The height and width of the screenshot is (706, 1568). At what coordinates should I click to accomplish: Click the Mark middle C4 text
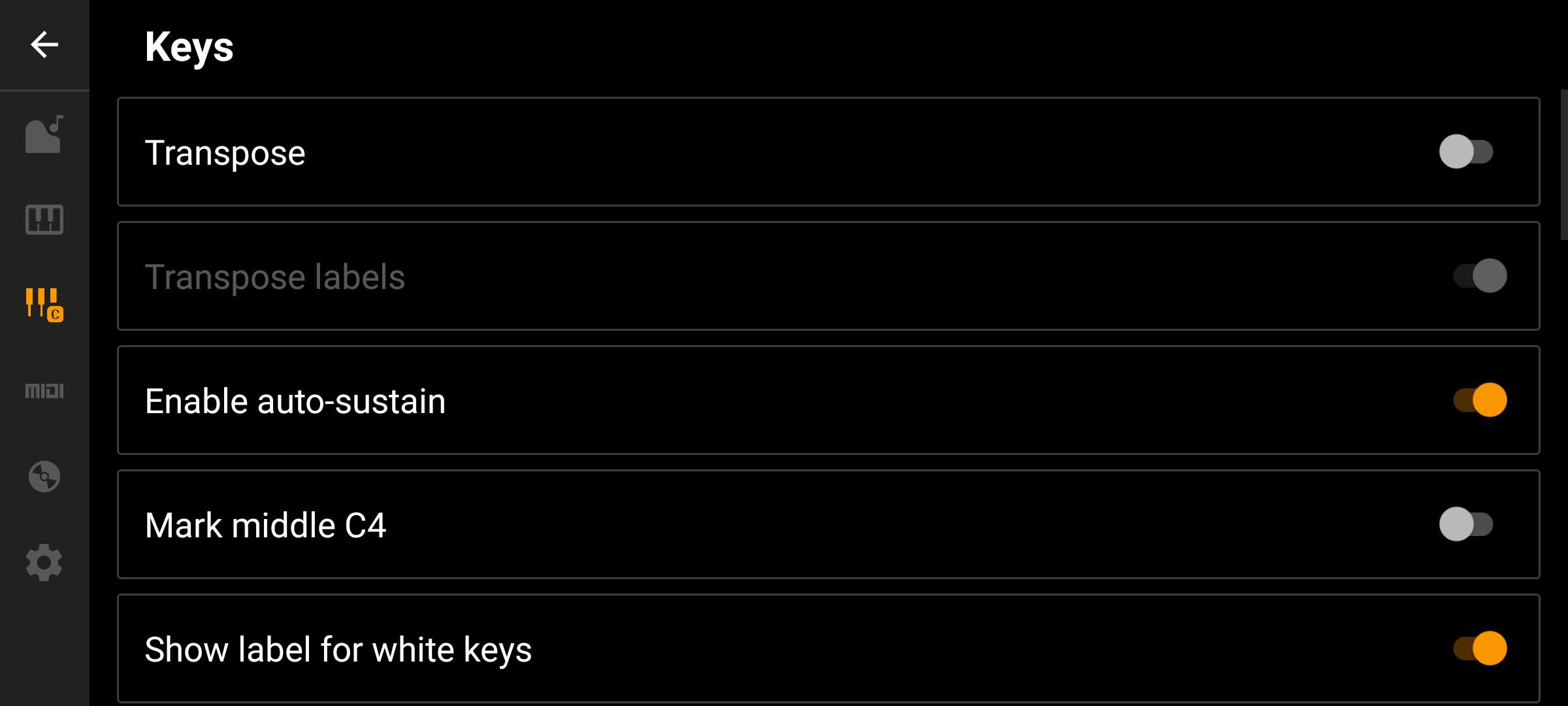click(266, 526)
